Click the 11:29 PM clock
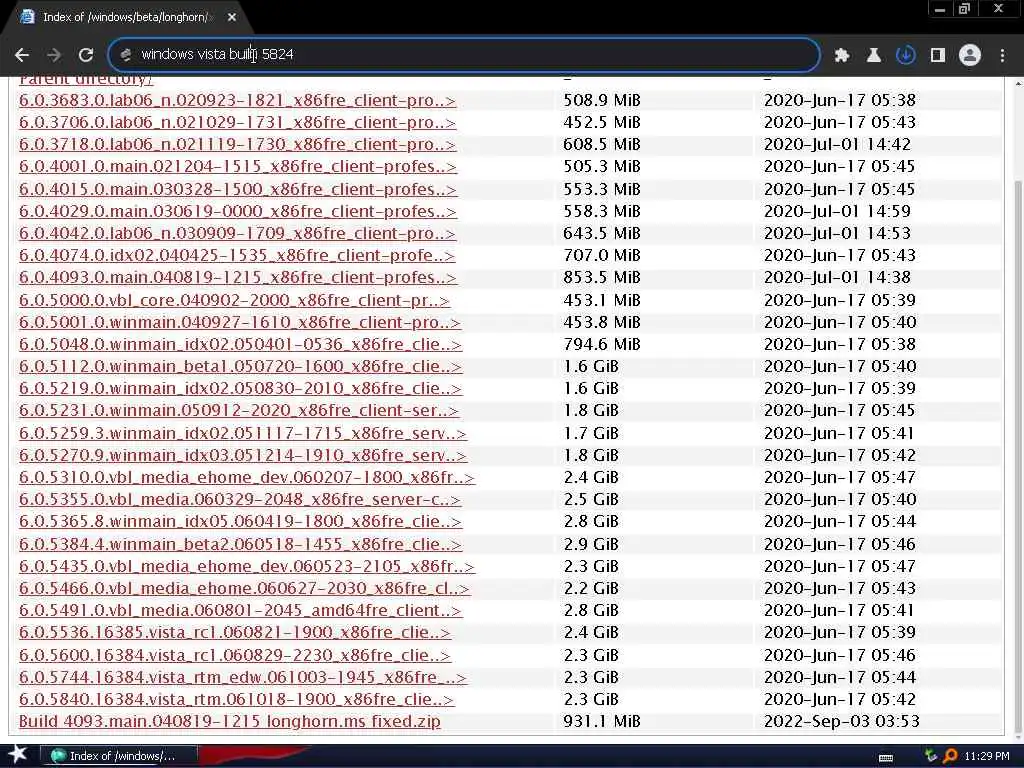The image size is (1024, 768). click(987, 756)
